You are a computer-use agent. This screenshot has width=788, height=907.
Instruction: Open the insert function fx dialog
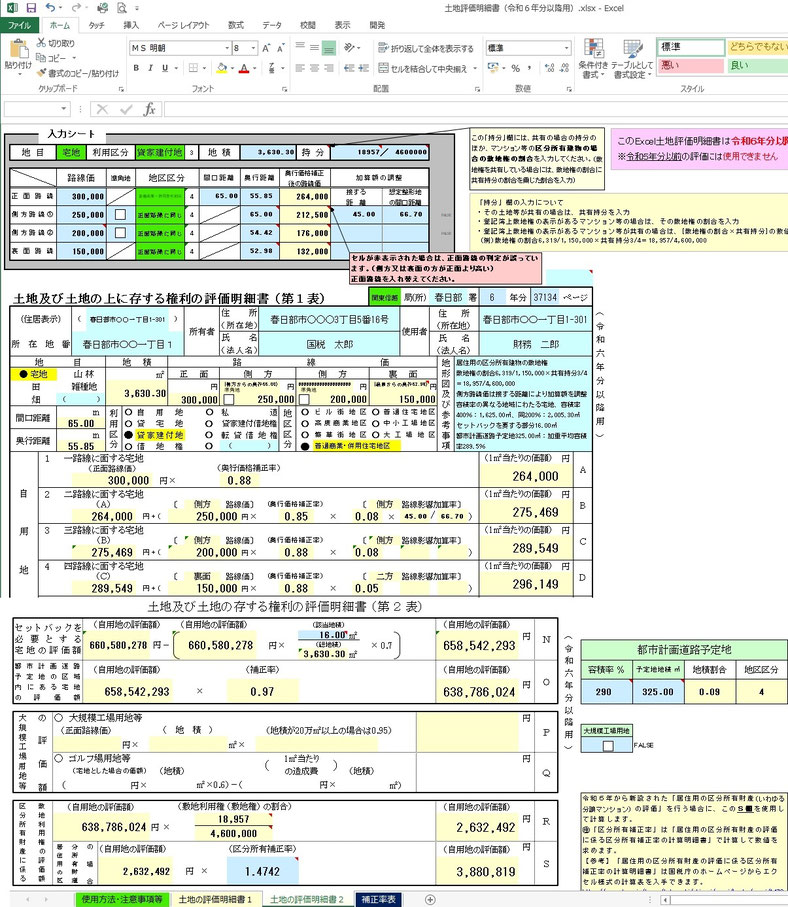point(149,109)
